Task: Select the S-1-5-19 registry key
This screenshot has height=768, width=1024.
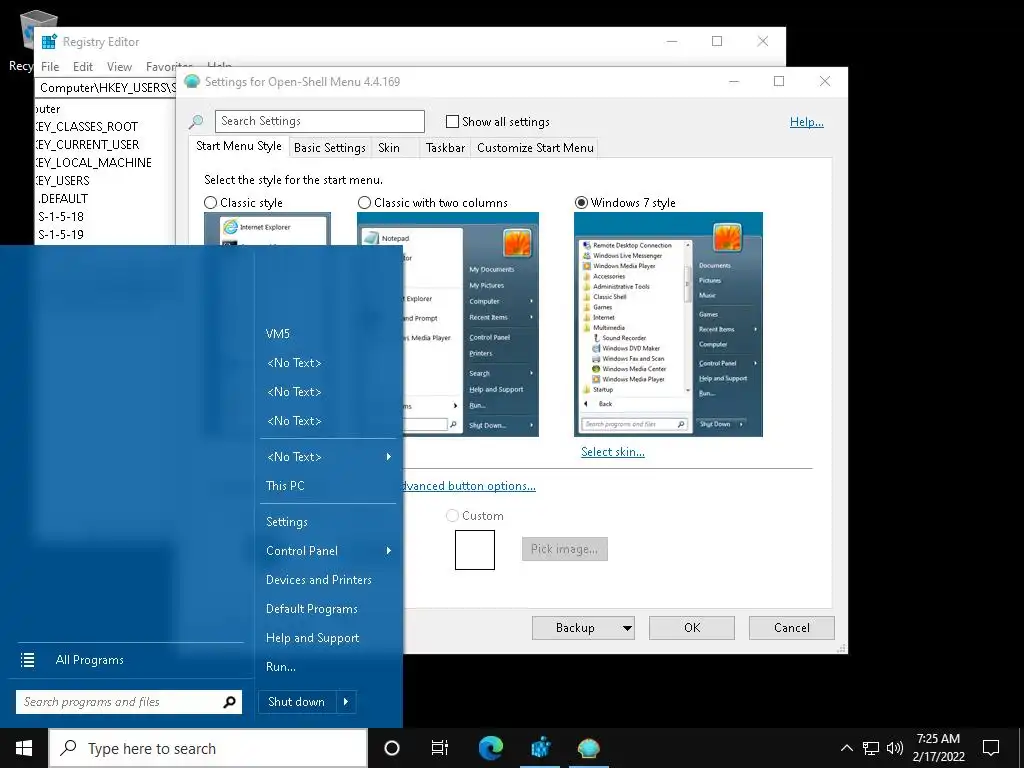Action: pos(61,234)
